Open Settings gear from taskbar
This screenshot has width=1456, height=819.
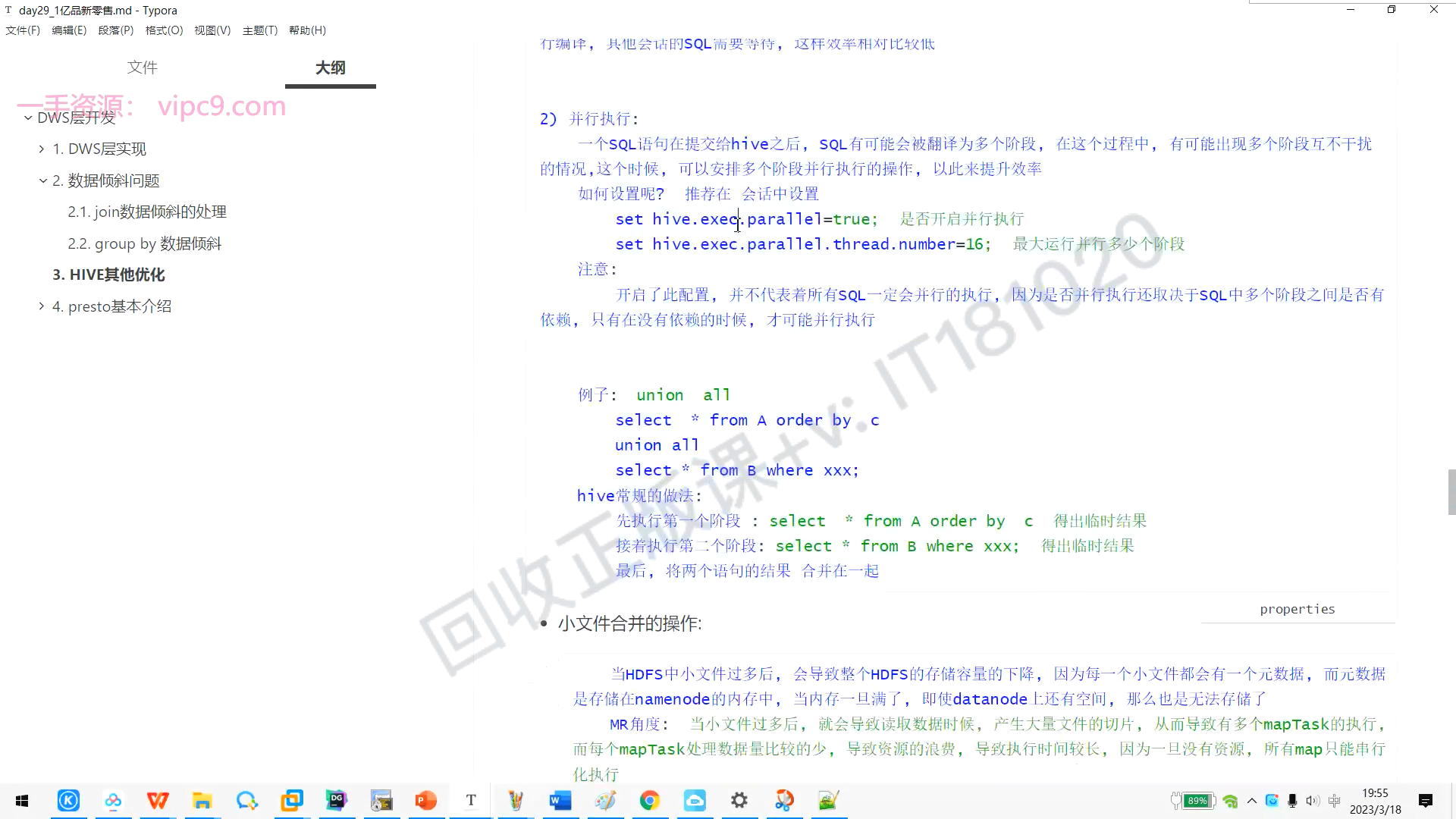[x=739, y=800]
